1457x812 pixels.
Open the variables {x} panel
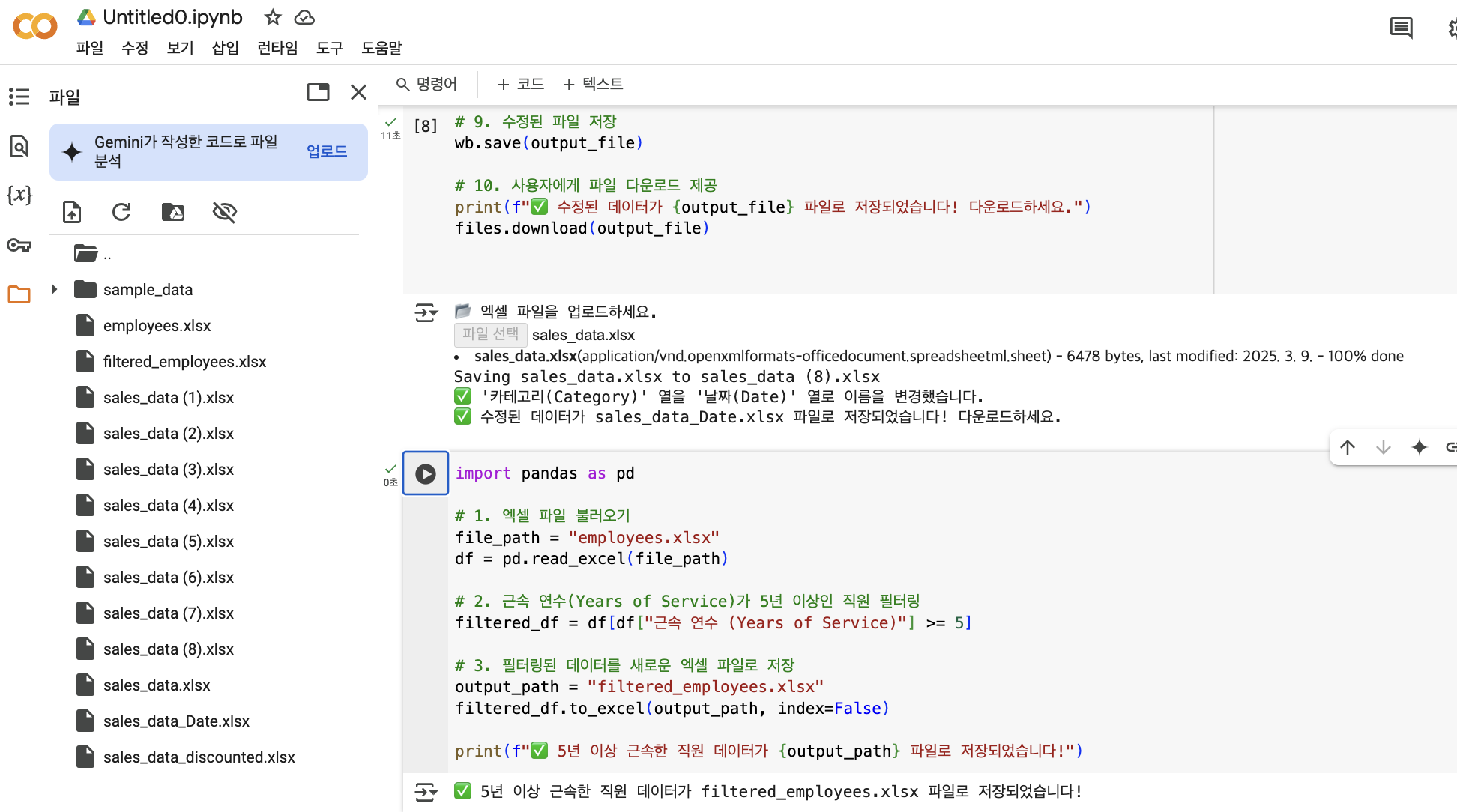pyautogui.click(x=19, y=196)
